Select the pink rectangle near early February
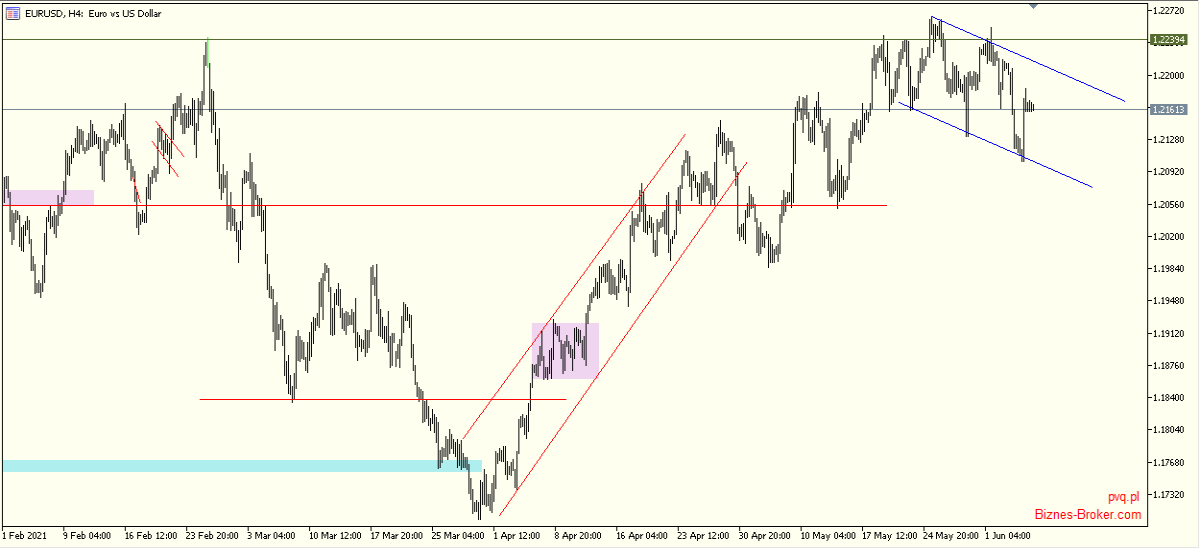 click(49, 197)
